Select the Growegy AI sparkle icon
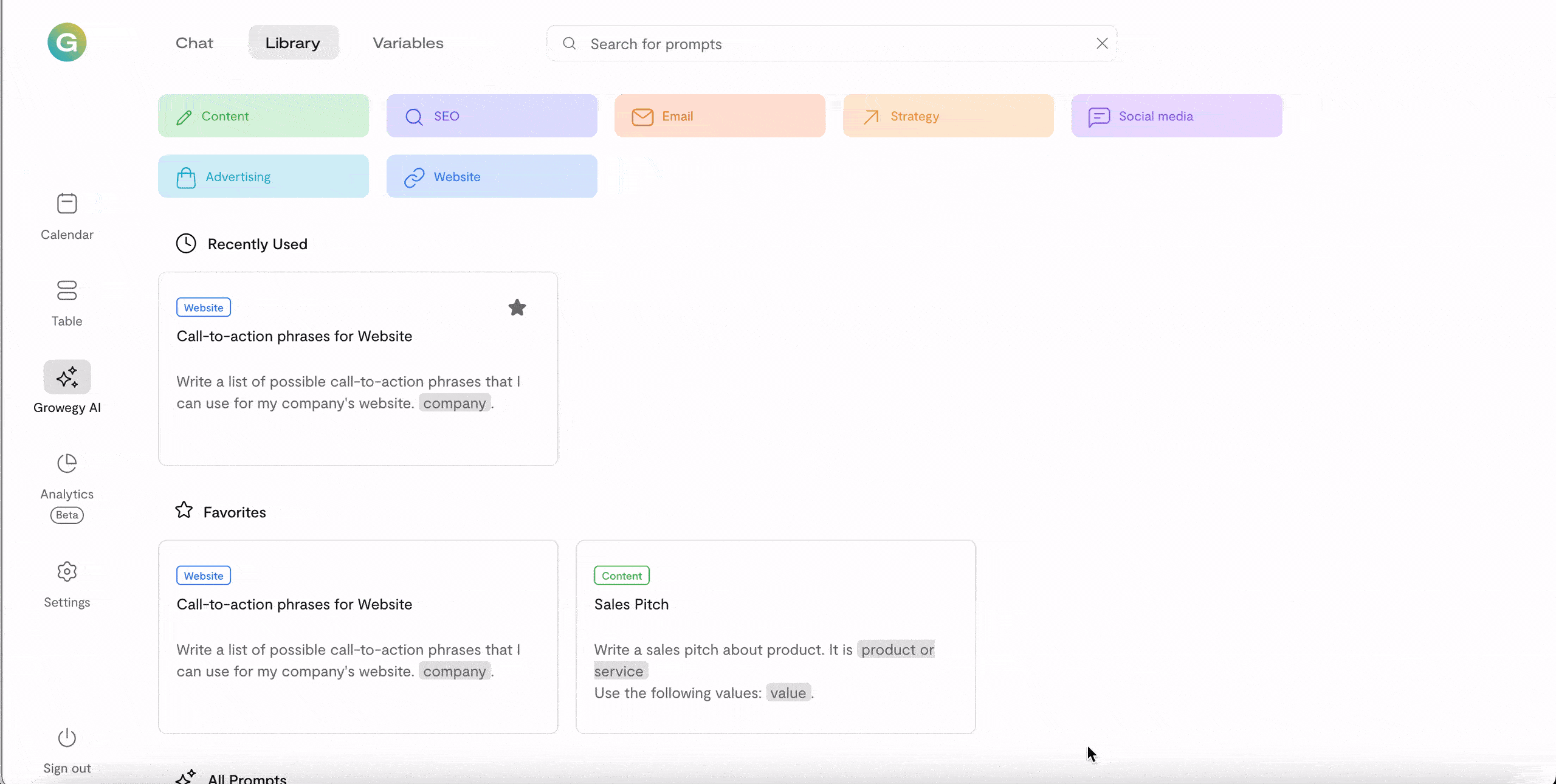This screenshot has height=784, width=1556. pyautogui.click(x=67, y=377)
